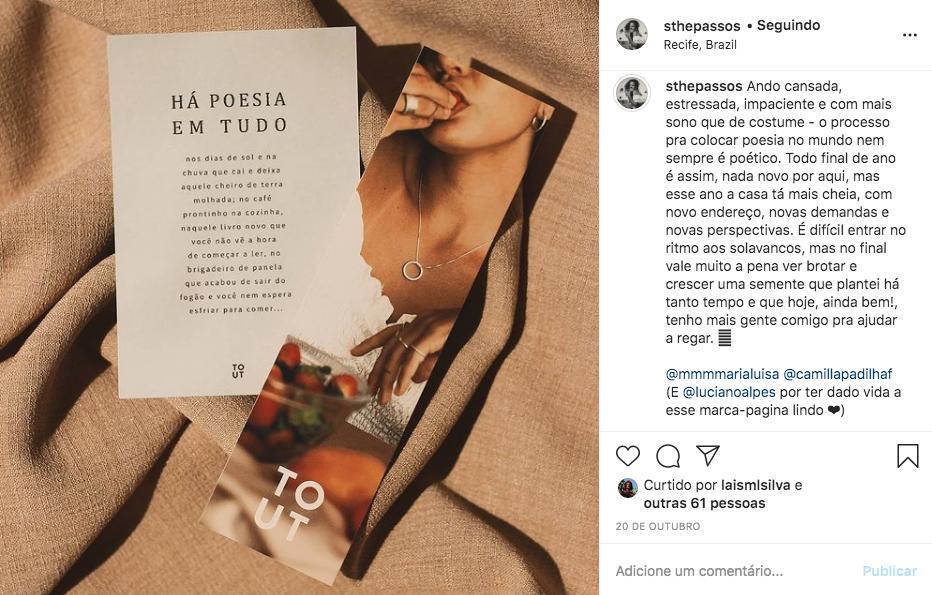Open the sthepassos username in header

click(x=702, y=26)
